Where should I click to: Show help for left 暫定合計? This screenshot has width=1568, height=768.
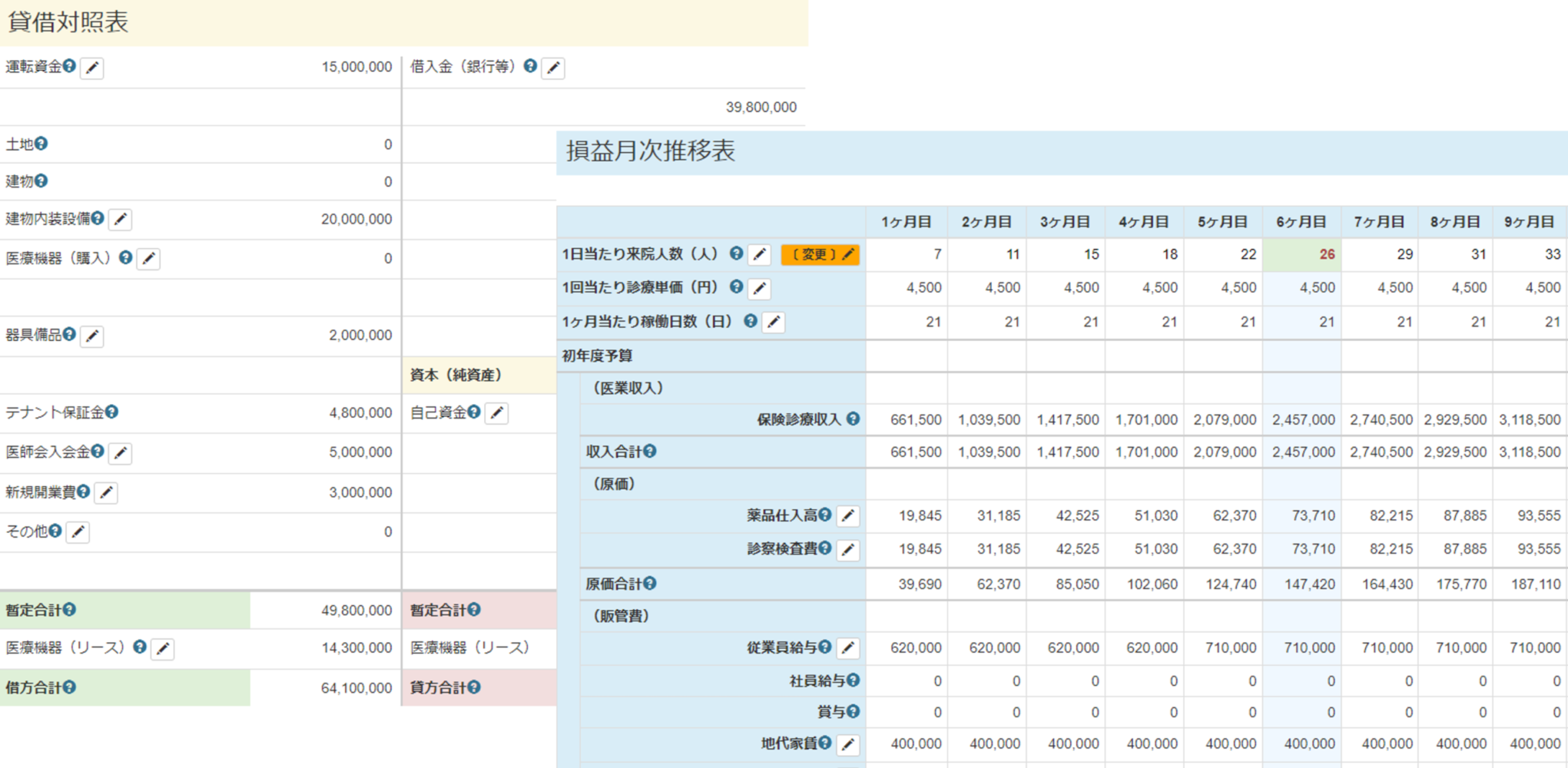point(69,609)
